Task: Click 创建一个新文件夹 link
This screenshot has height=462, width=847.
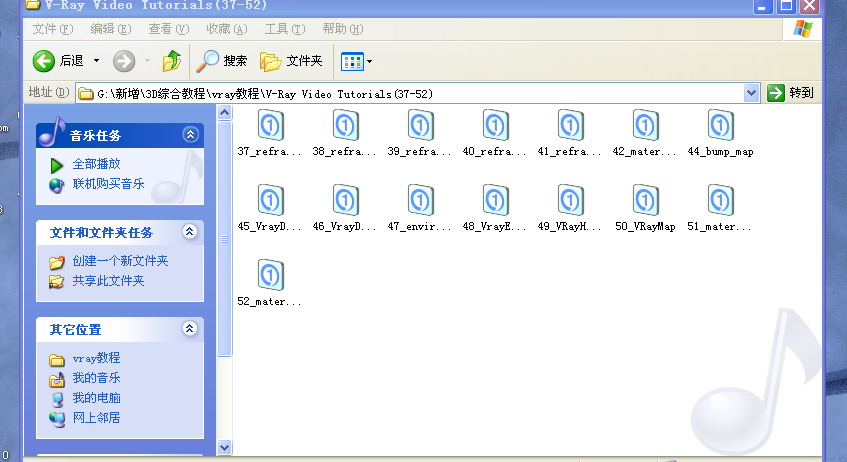Action: [120, 261]
